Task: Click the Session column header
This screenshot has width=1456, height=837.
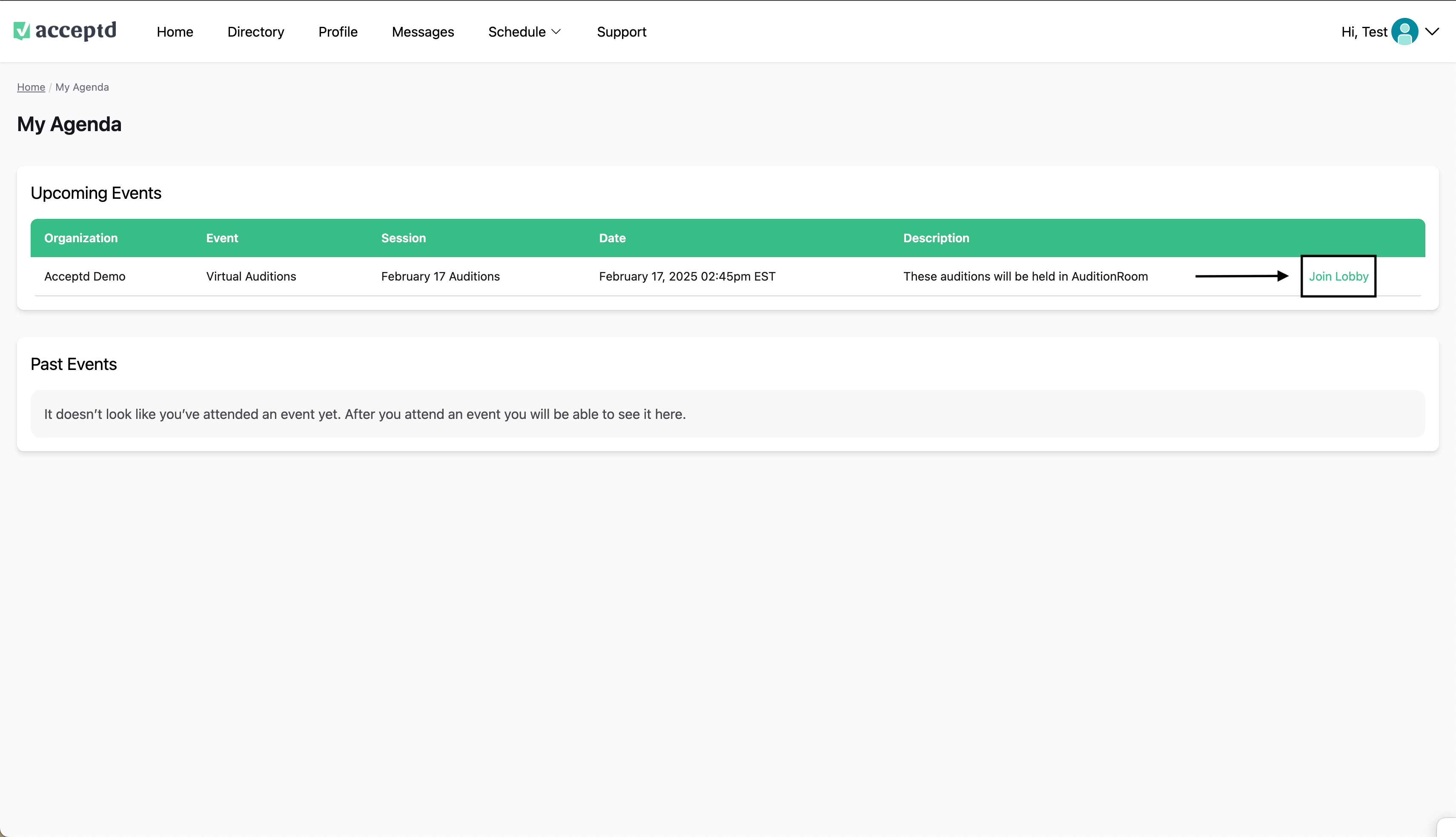Action: tap(404, 238)
